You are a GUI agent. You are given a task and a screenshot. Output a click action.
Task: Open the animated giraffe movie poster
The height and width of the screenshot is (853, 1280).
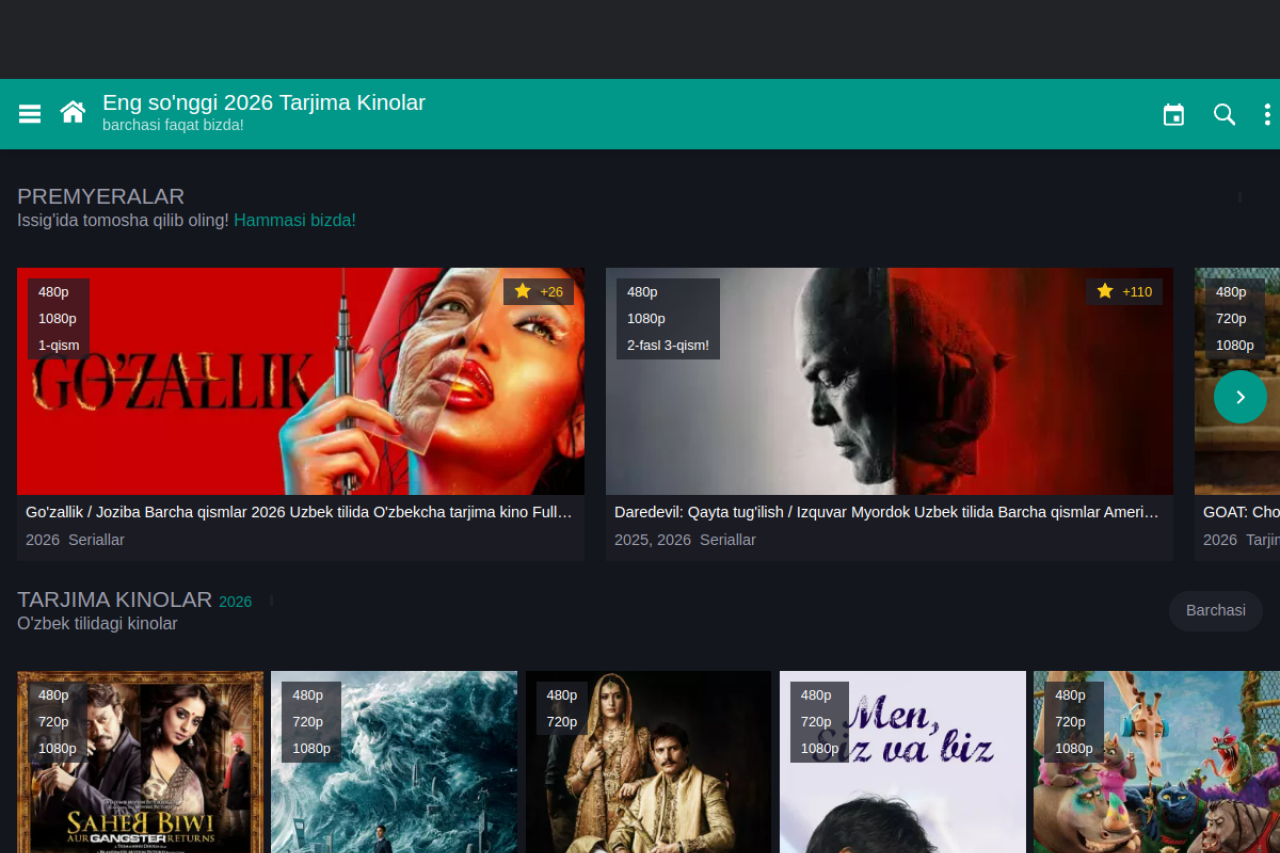click(1157, 762)
